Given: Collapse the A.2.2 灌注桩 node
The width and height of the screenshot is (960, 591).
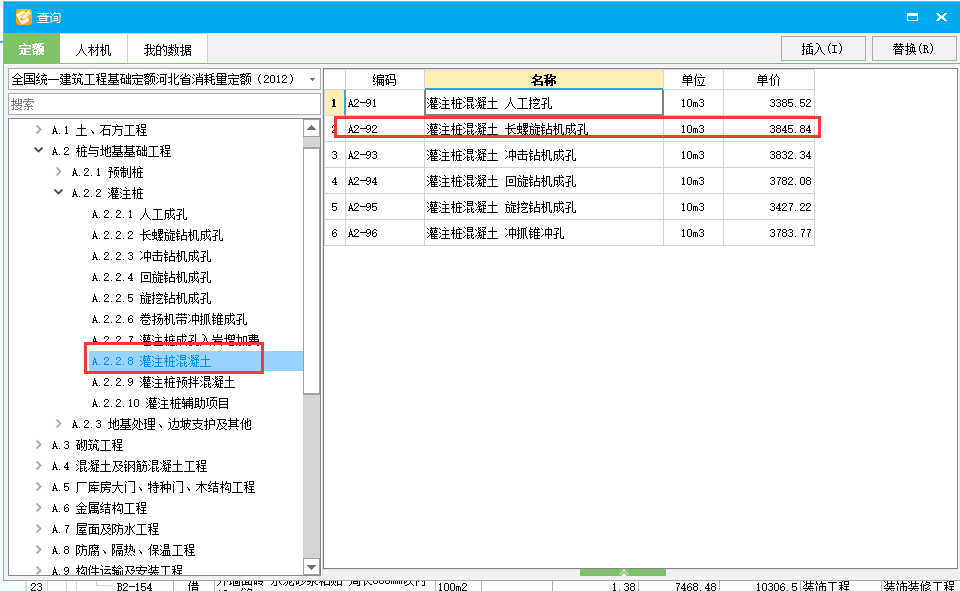Looking at the screenshot, I should (59, 193).
